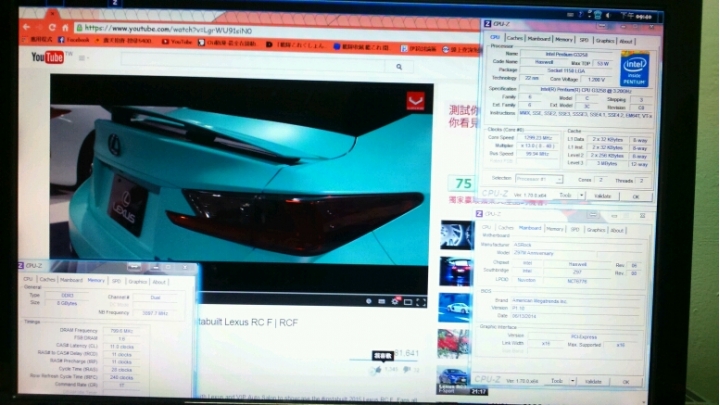Click OK in top CPU-Z window
The height and width of the screenshot is (405, 720).
point(636,197)
